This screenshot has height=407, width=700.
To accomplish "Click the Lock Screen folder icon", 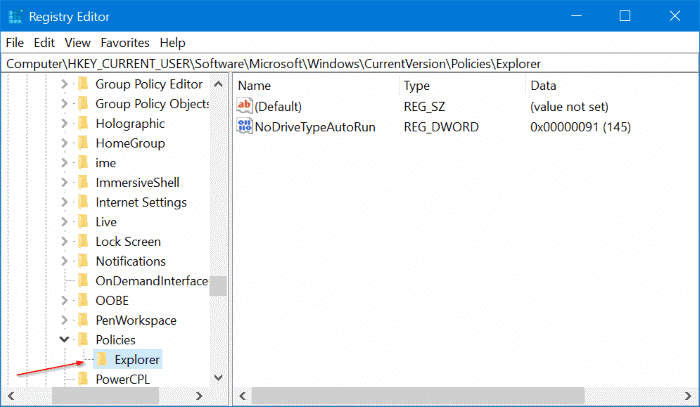I will (83, 241).
